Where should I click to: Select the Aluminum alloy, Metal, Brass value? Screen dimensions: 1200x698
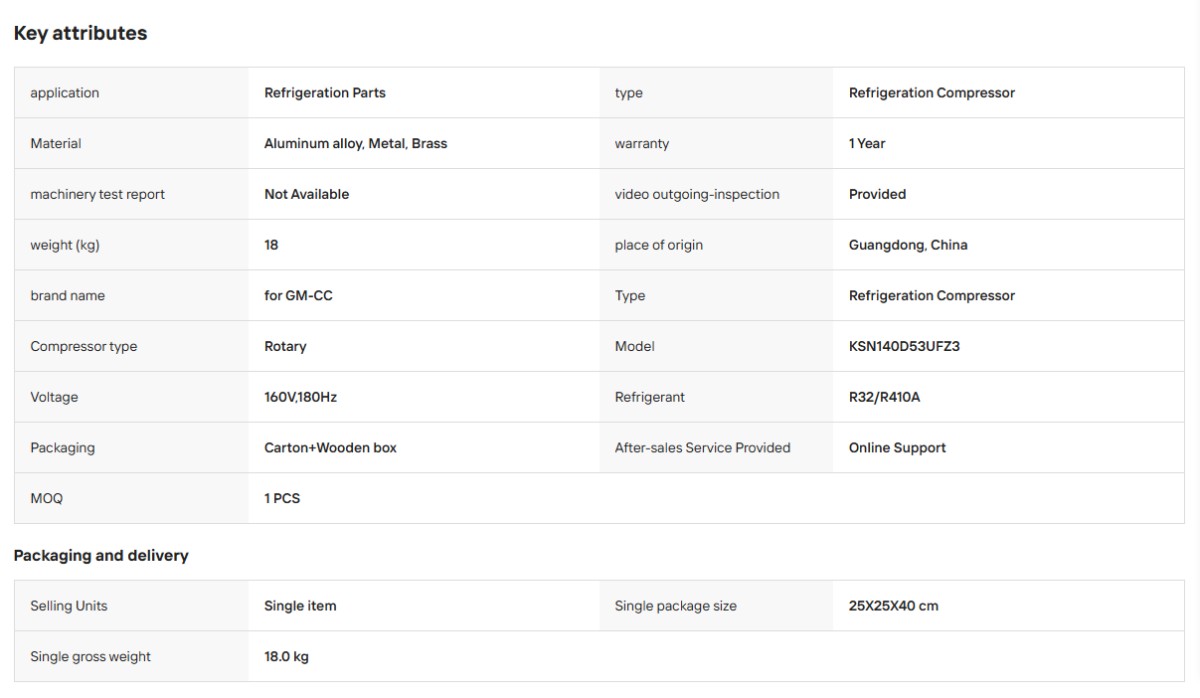pyautogui.click(x=356, y=143)
